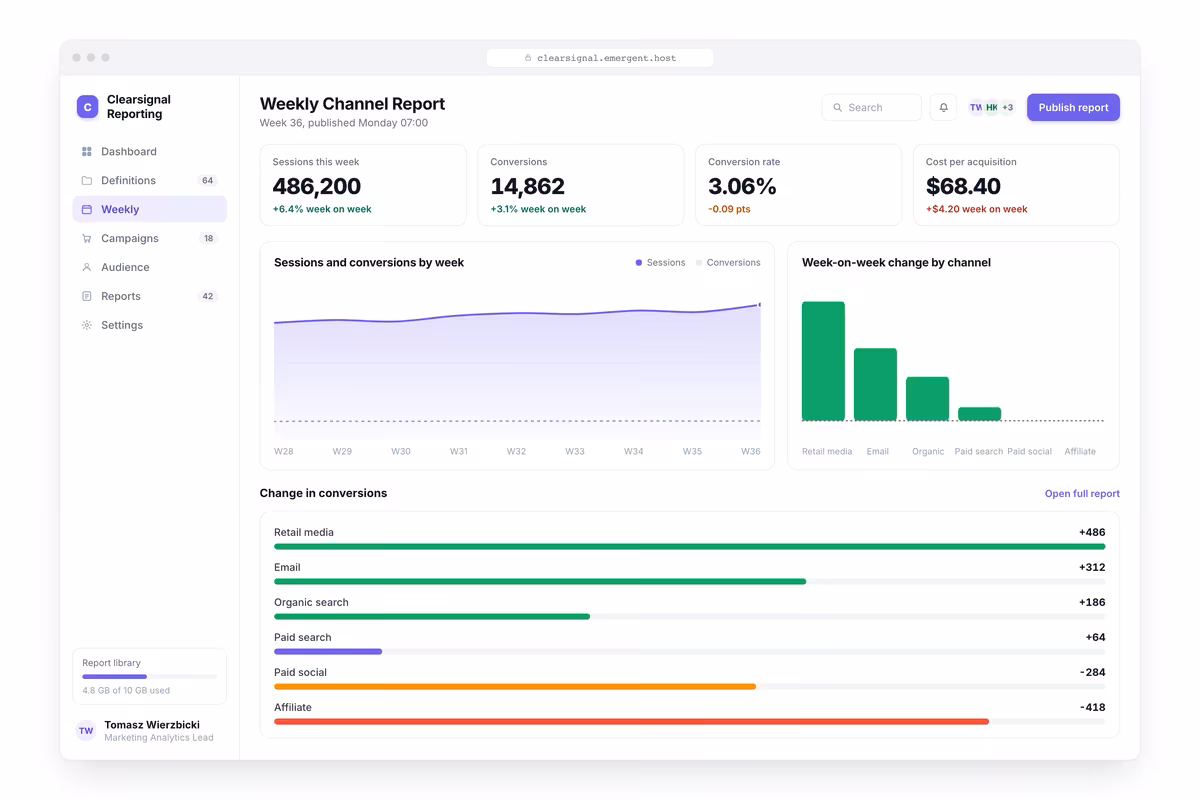Click the Email conversions bar
This screenshot has height=800, width=1200.
click(x=540, y=582)
